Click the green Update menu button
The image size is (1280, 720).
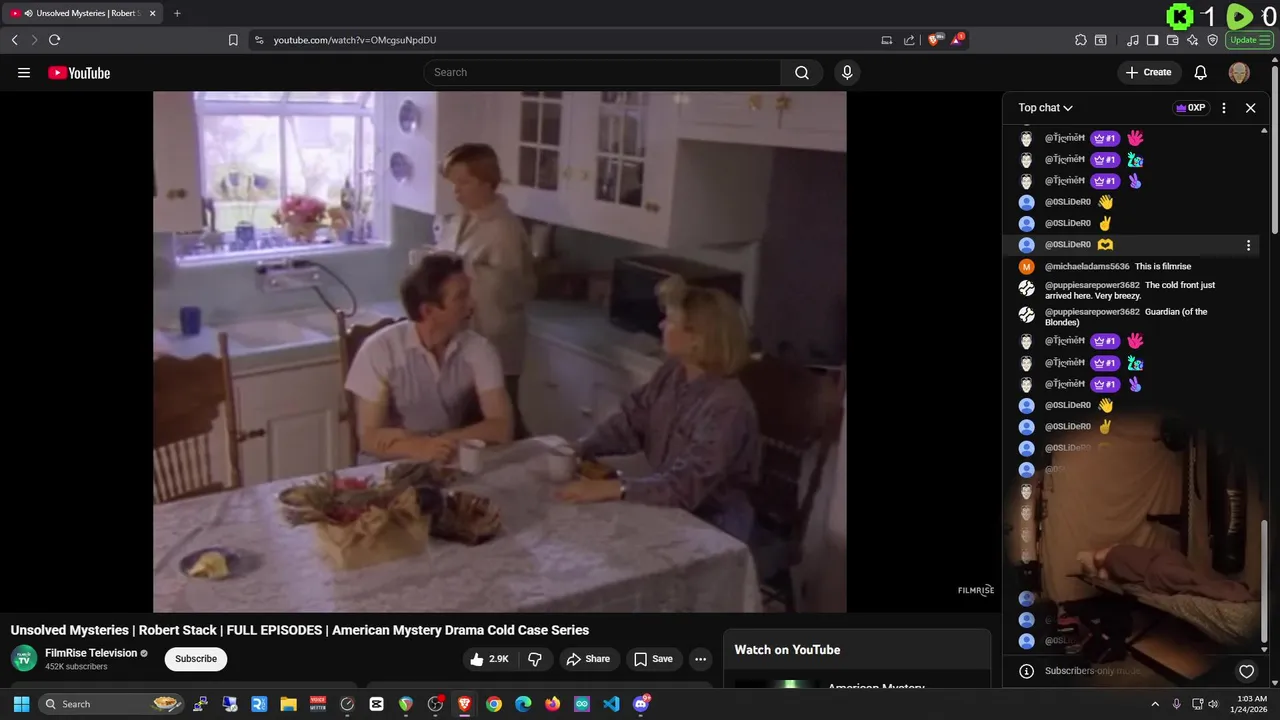(x=1249, y=40)
